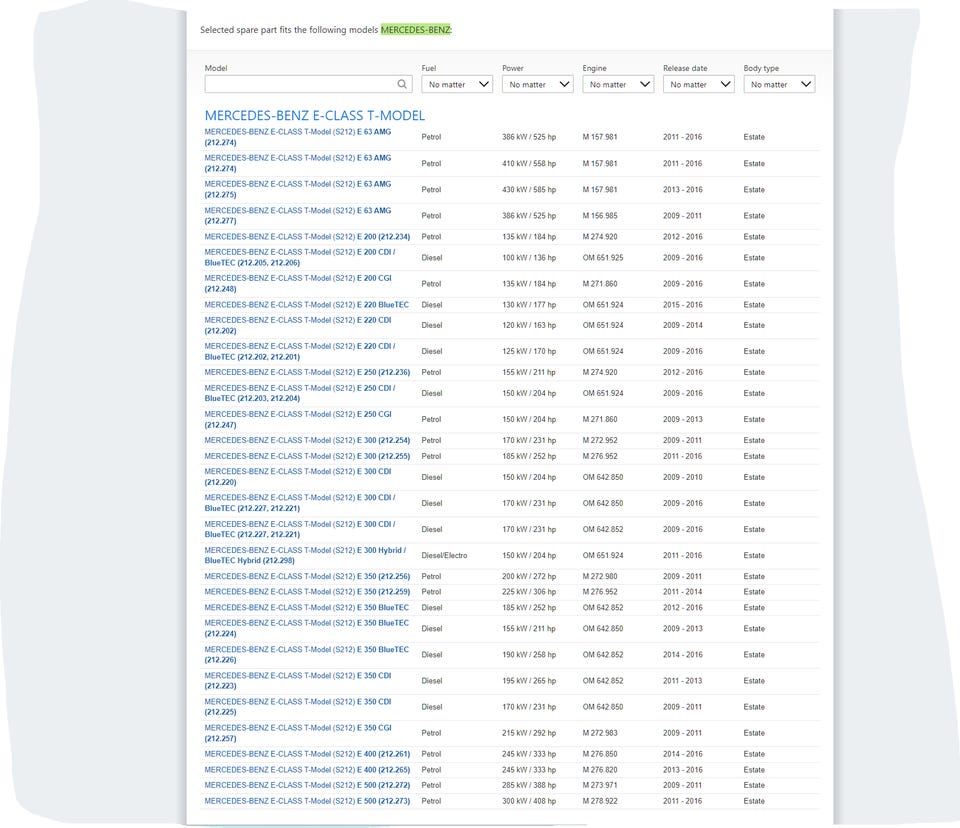Open E 63 AMG (212.277) model link
The height and width of the screenshot is (828, 960).
[x=298, y=216]
